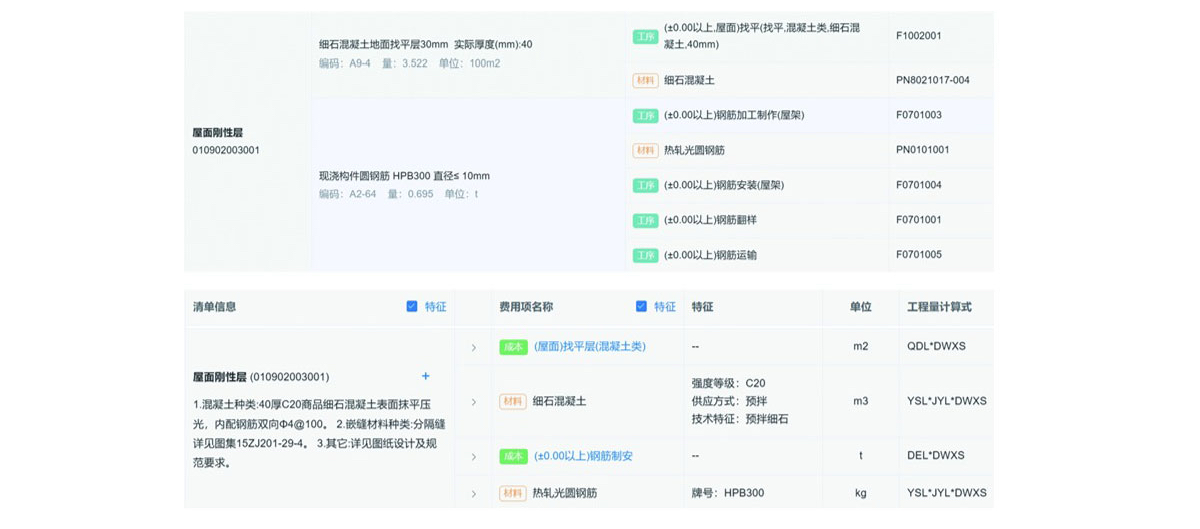Expand the (屋面)找平层(混凝土类) row
The width and height of the screenshot is (1200, 529).
tap(474, 348)
